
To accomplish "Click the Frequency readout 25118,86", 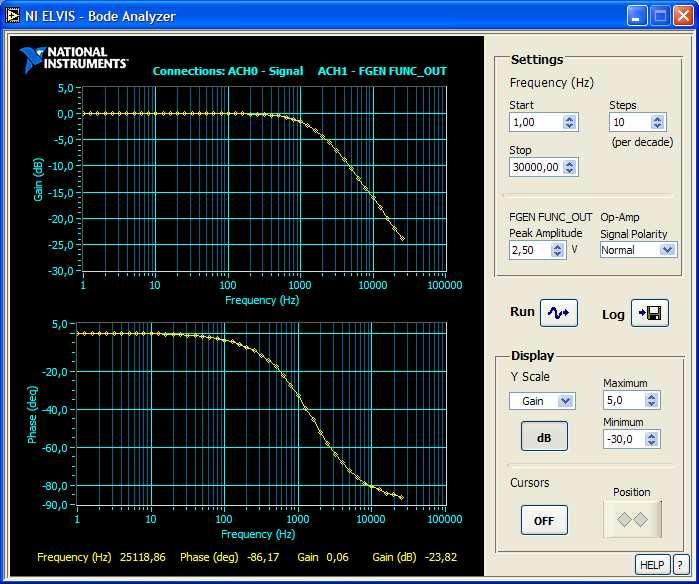I will pyautogui.click(x=143, y=557).
